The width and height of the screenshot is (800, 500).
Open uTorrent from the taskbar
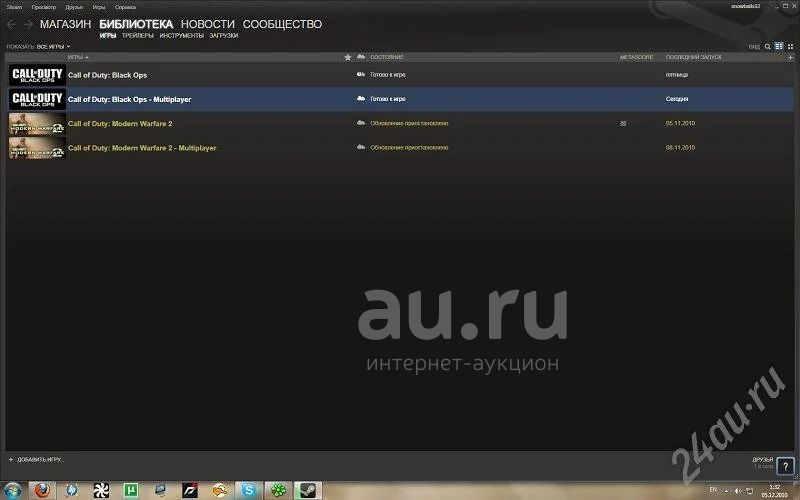point(131,490)
